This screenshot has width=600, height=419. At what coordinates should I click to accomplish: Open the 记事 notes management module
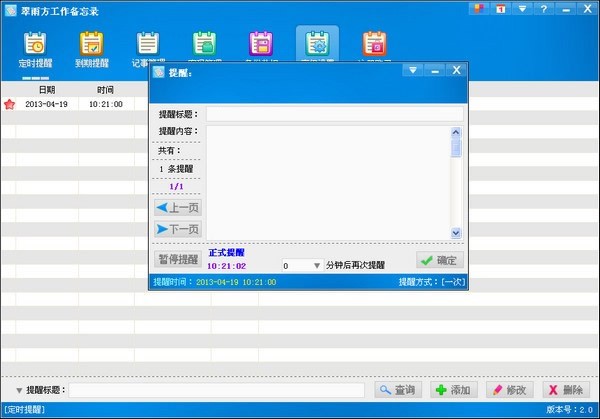point(148,50)
